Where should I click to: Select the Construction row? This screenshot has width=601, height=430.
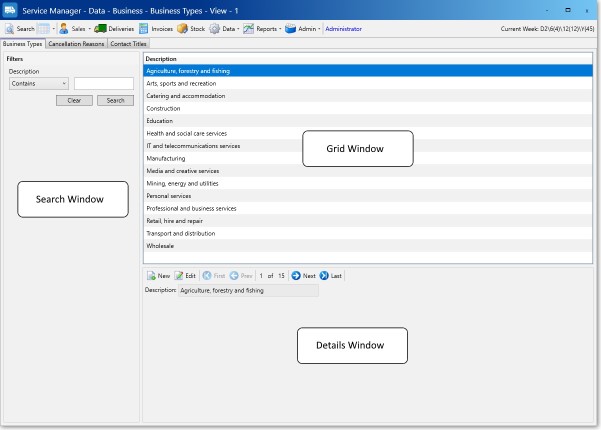pyautogui.click(x=368, y=108)
